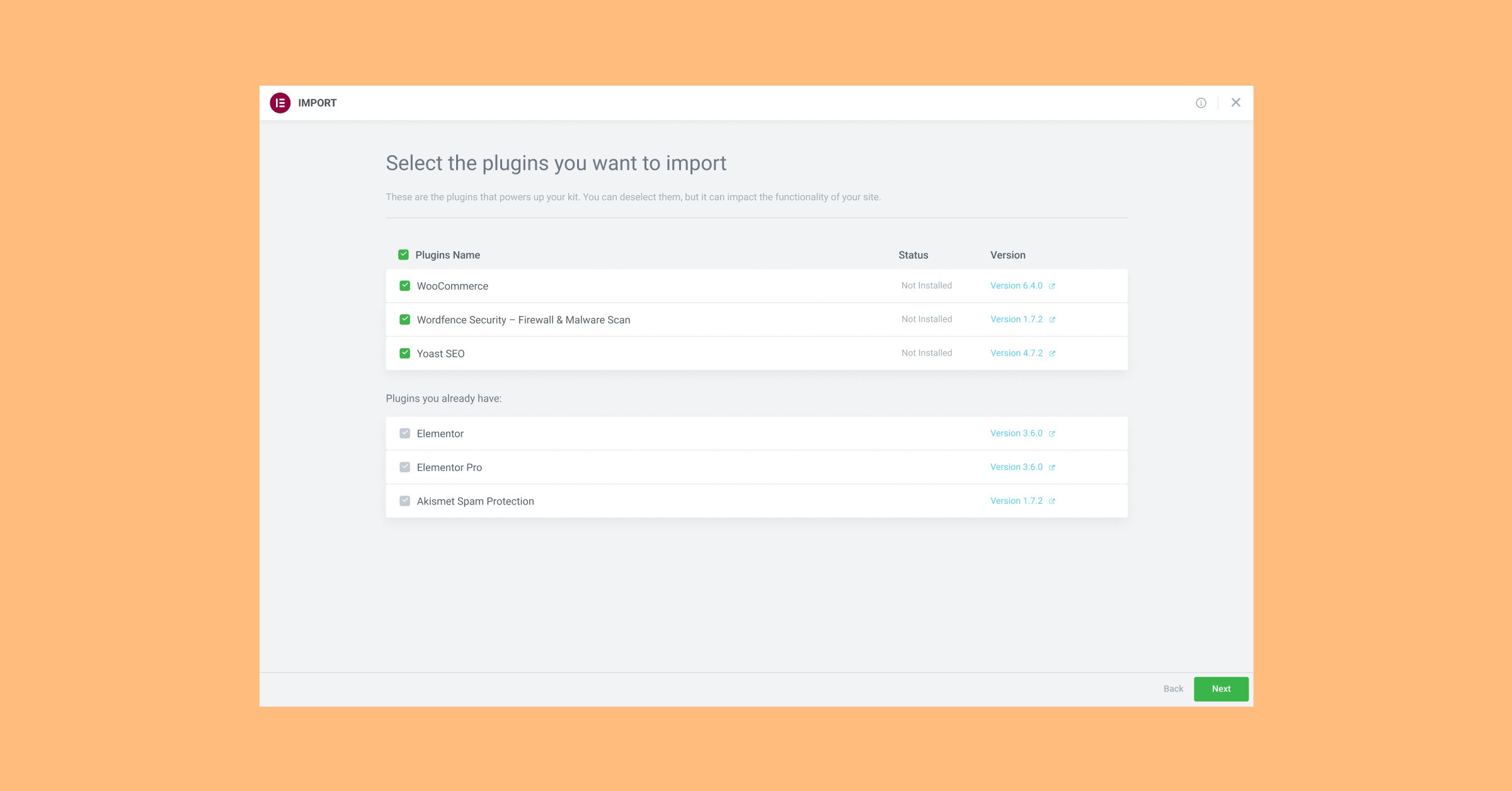Open external link icon for Elementor Pro row
Viewport: 1512px width, 791px height.
1052,467
